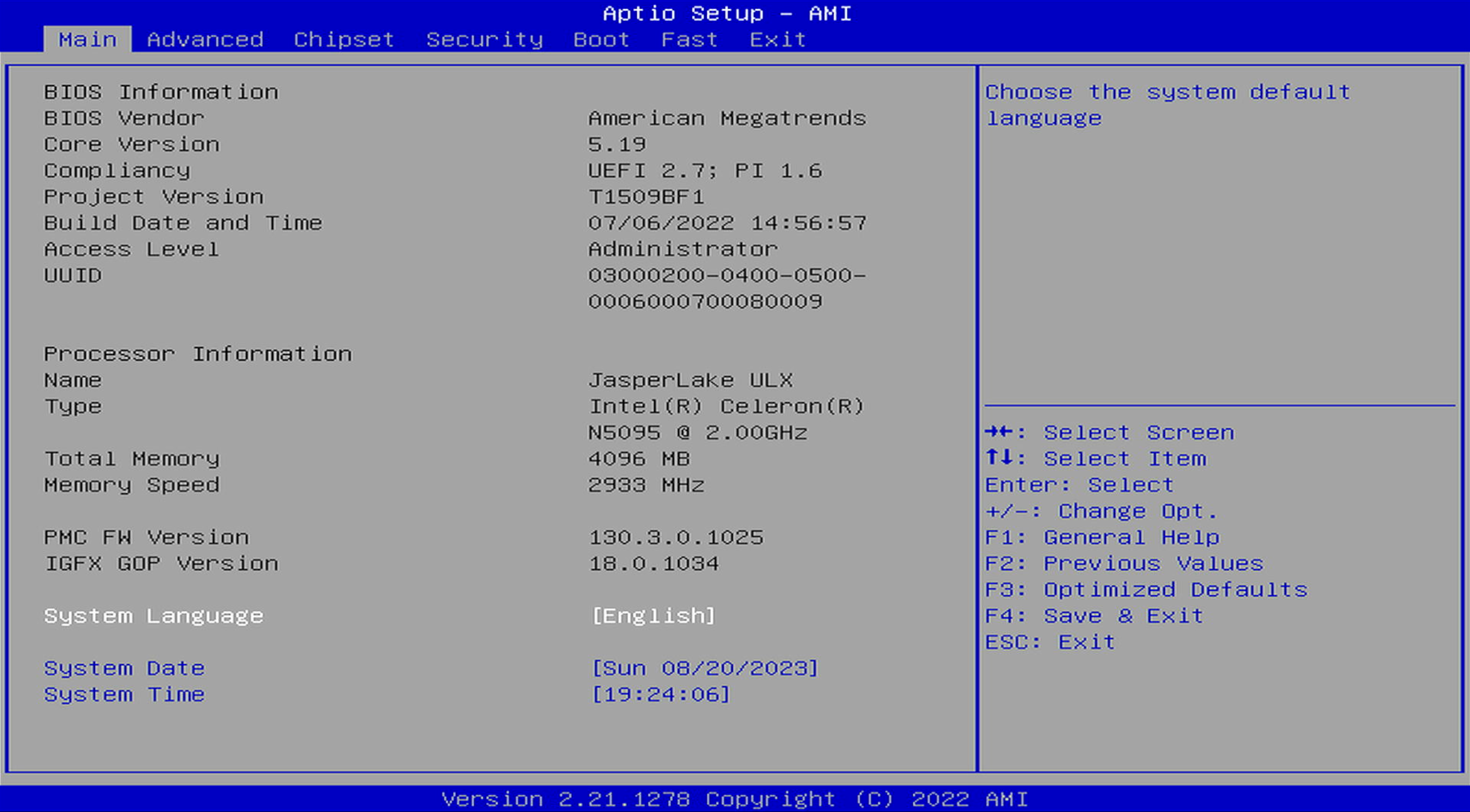1470x812 pixels.
Task: Click the System Time label
Action: [x=124, y=694]
